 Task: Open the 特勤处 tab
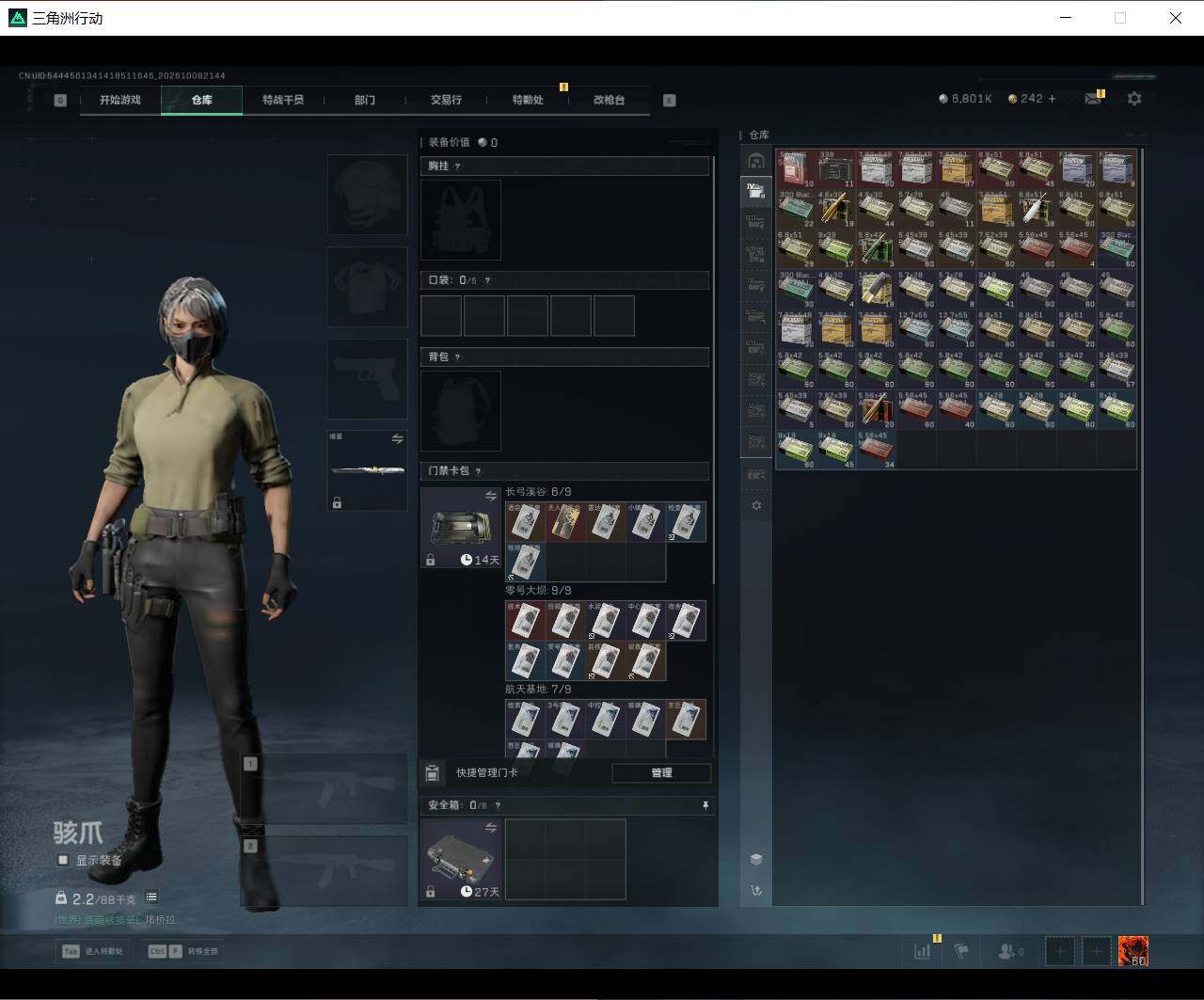(x=528, y=100)
